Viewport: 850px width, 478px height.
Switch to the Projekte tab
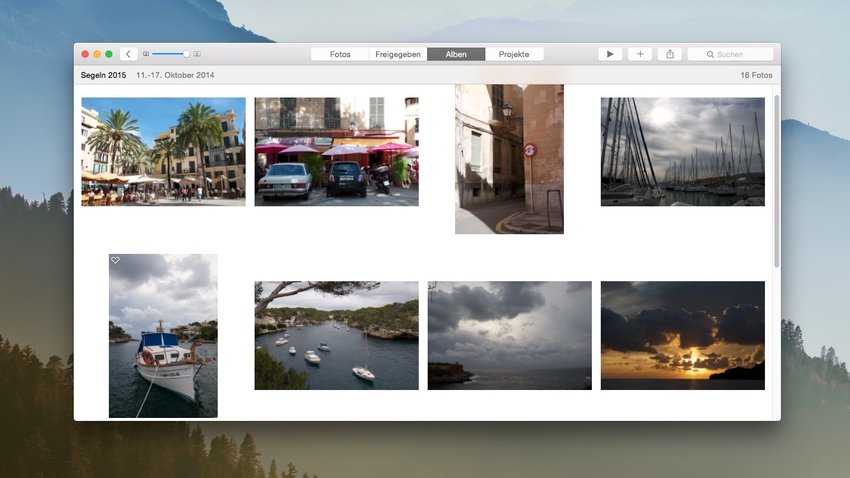click(514, 54)
